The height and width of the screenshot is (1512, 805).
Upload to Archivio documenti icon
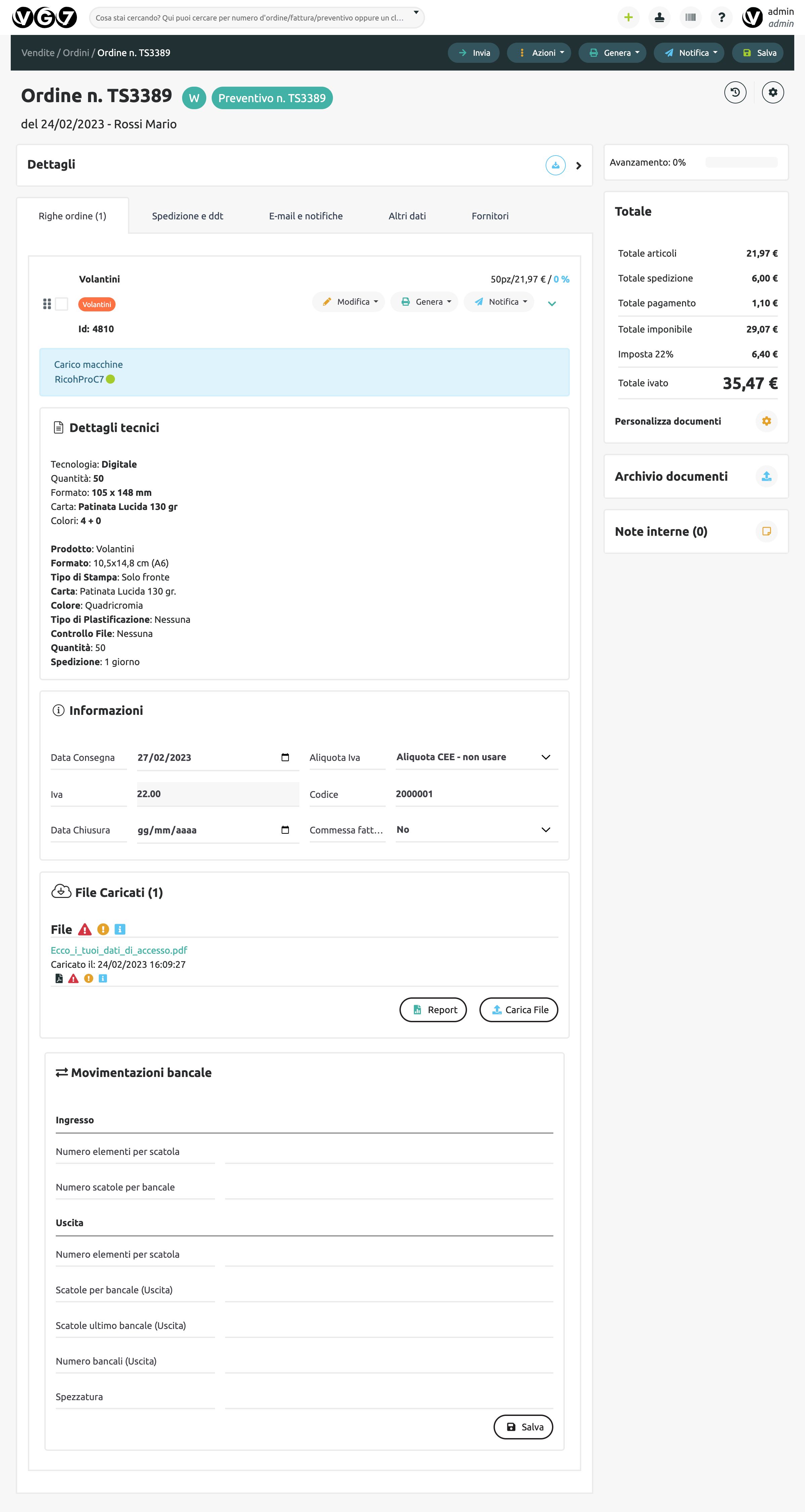coord(766,476)
